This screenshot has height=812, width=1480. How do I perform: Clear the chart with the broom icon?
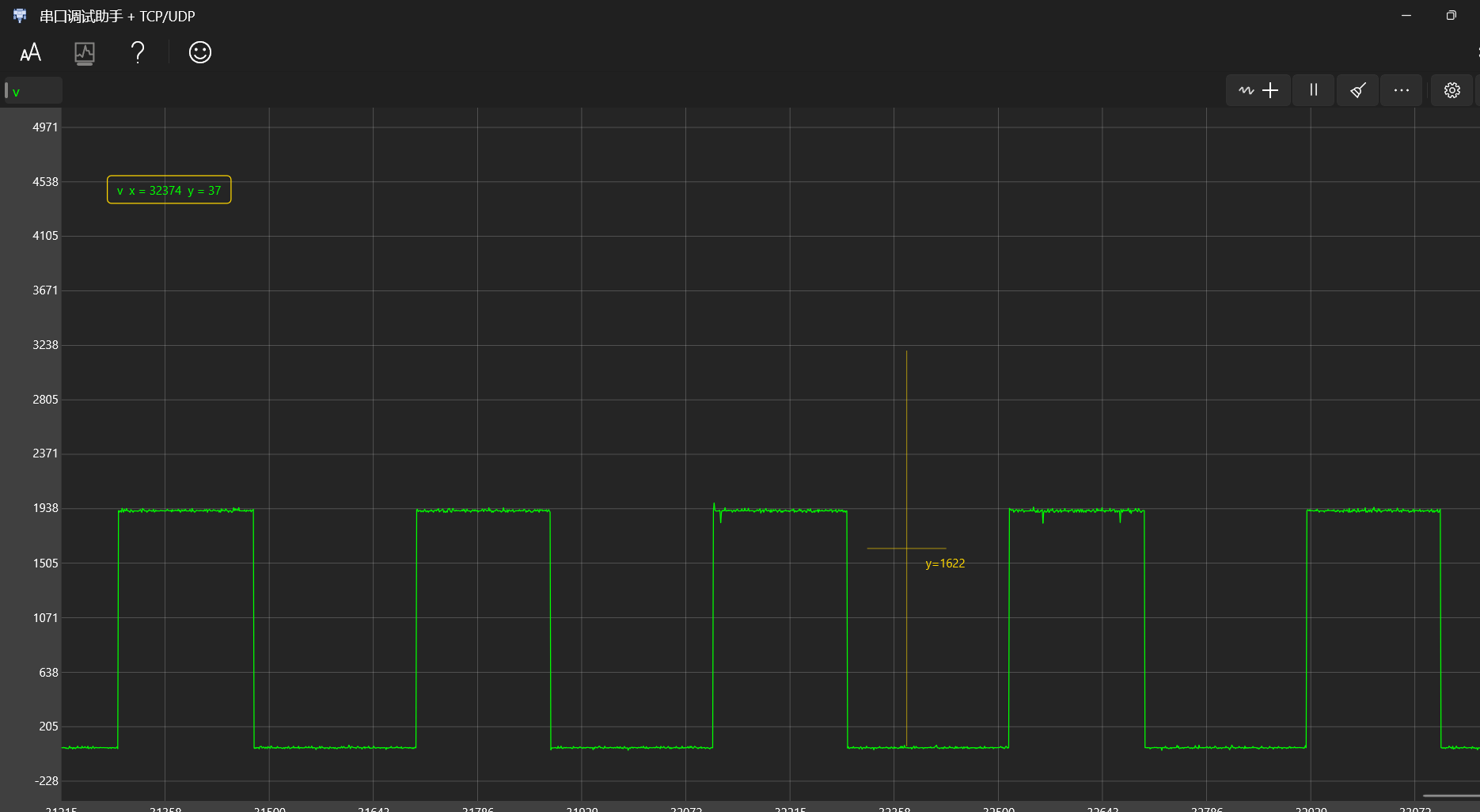(1358, 90)
